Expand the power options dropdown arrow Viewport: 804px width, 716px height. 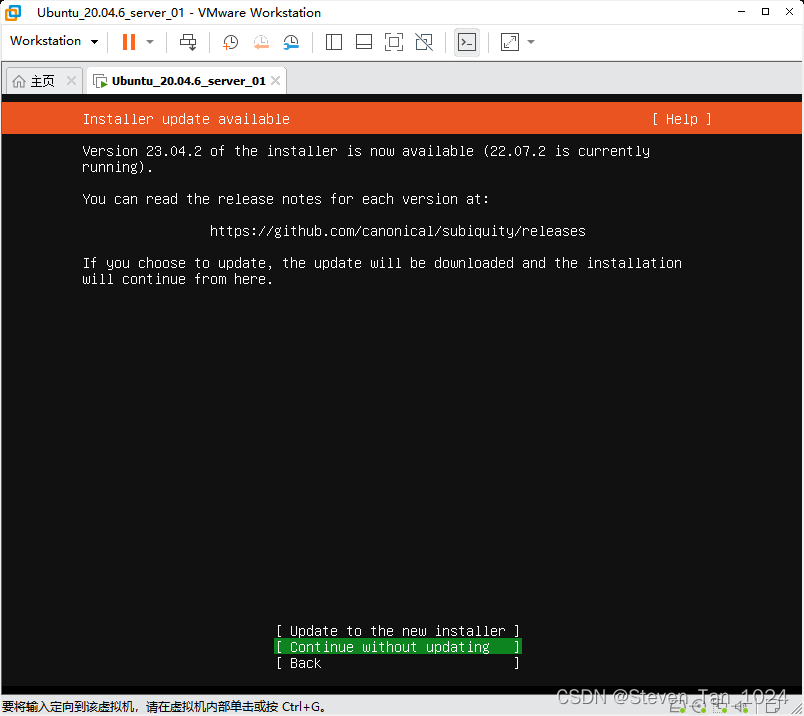tap(150, 42)
